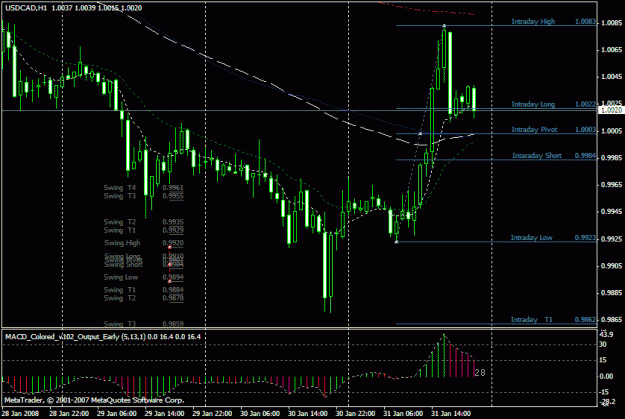This screenshot has width=625, height=419.
Task: Click the 30 Jan 14:00 time label
Action: click(308, 413)
